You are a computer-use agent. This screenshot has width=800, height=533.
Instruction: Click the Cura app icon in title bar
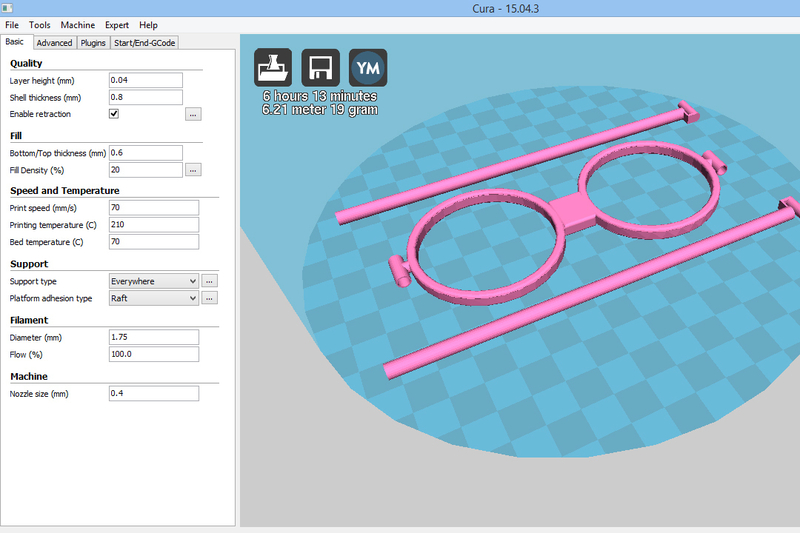click(7, 8)
